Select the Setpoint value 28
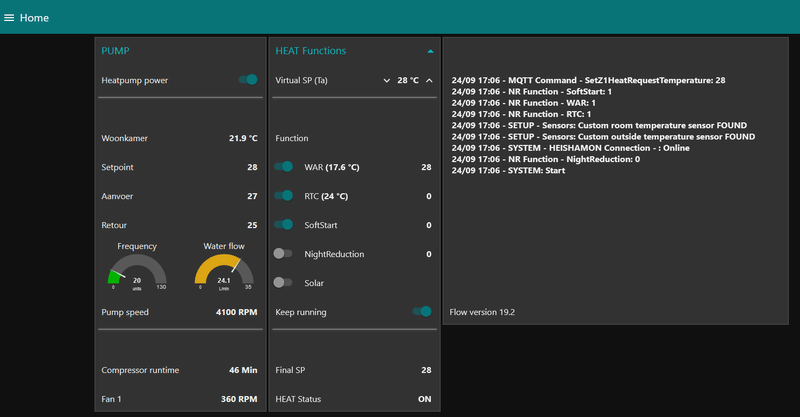 (252, 167)
